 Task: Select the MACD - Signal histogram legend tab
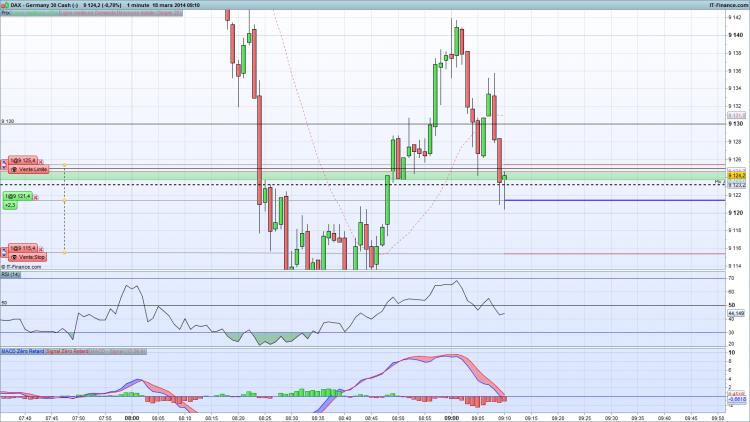point(118,351)
